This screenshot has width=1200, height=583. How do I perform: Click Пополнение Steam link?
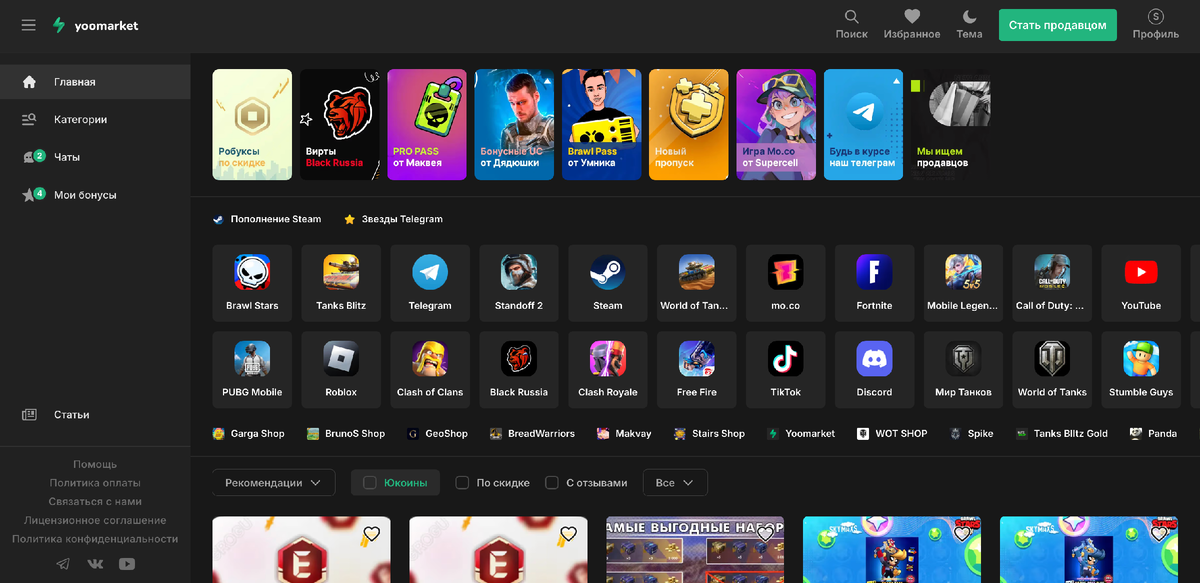click(267, 219)
